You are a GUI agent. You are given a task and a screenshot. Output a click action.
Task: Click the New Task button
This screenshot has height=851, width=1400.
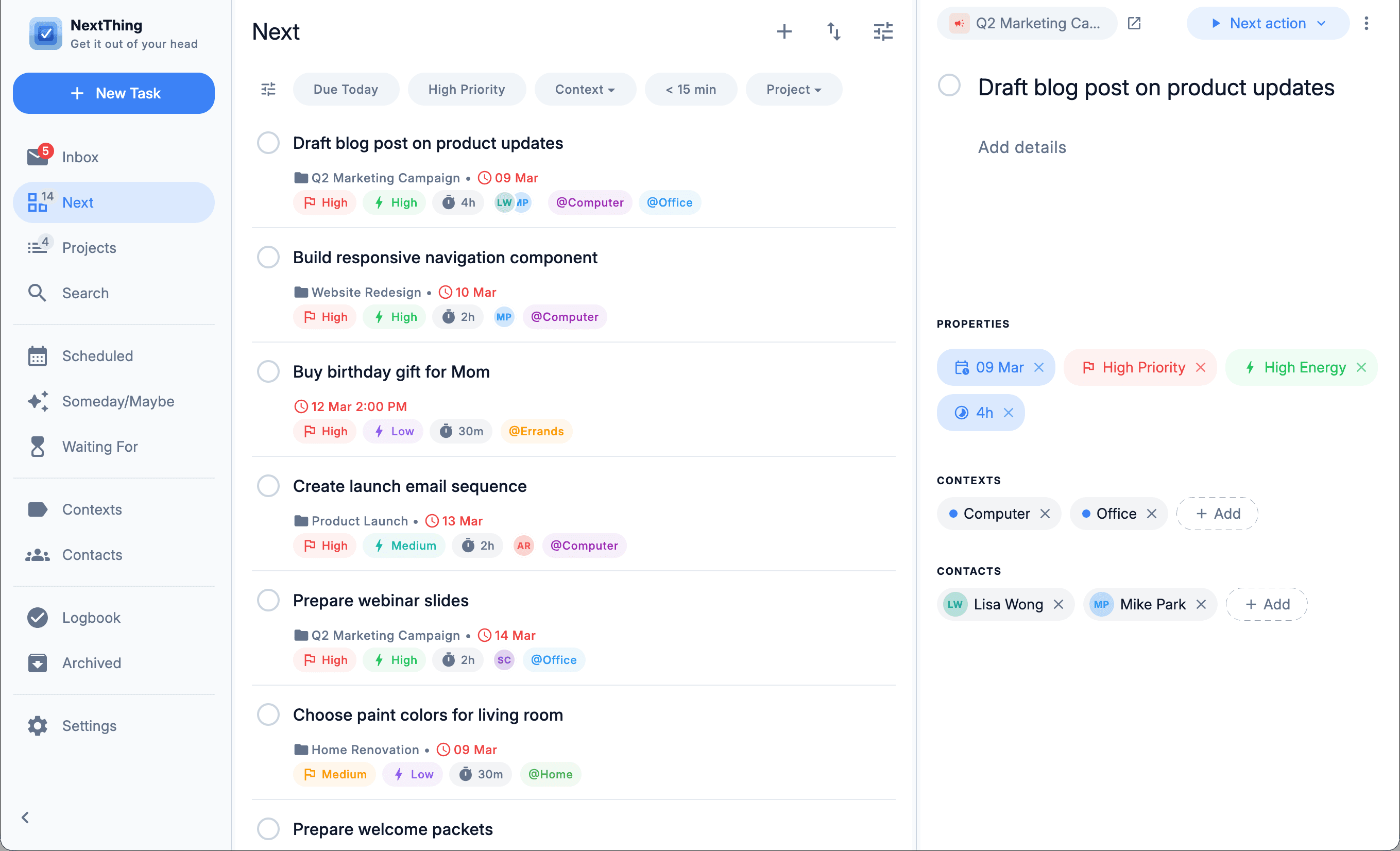(x=114, y=93)
